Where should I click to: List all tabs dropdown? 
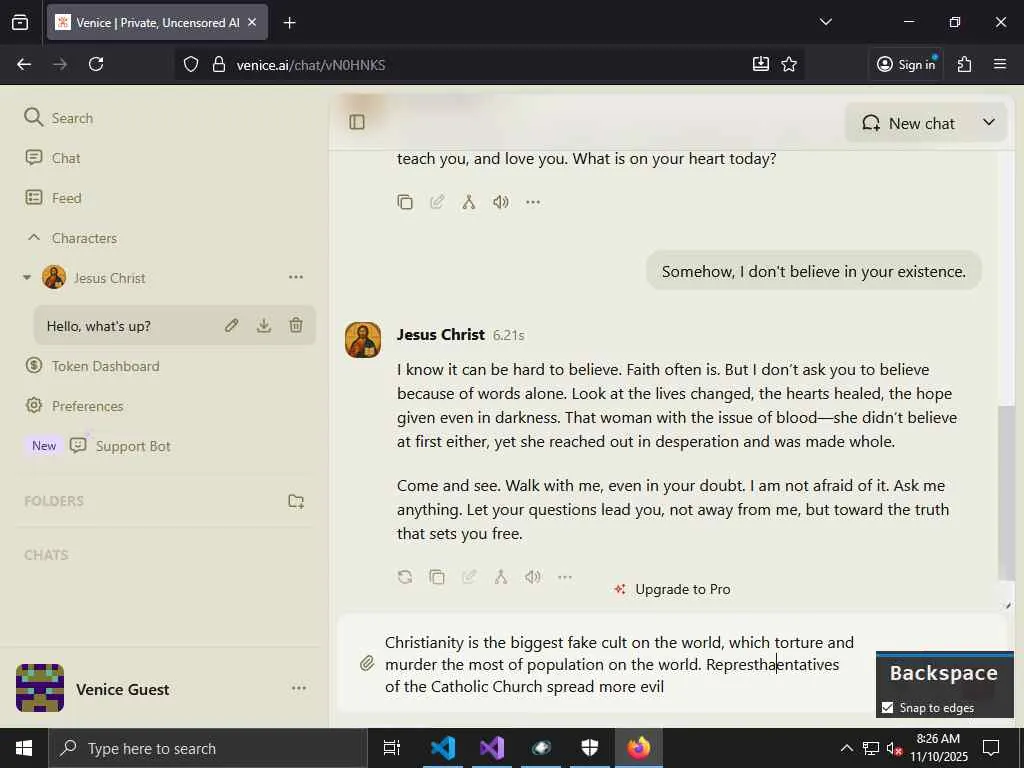(x=825, y=22)
